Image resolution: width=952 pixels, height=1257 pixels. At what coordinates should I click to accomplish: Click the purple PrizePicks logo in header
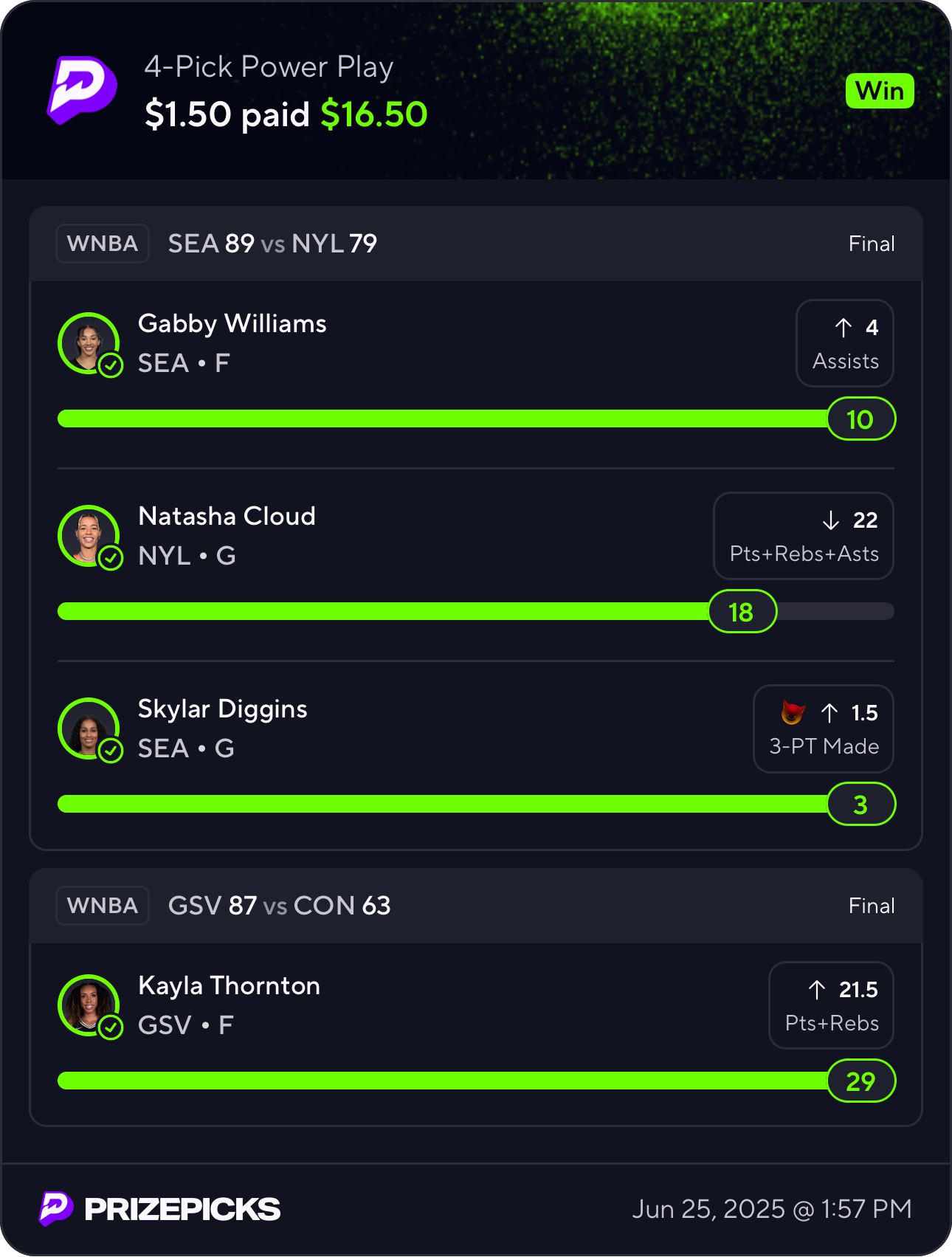(82, 90)
